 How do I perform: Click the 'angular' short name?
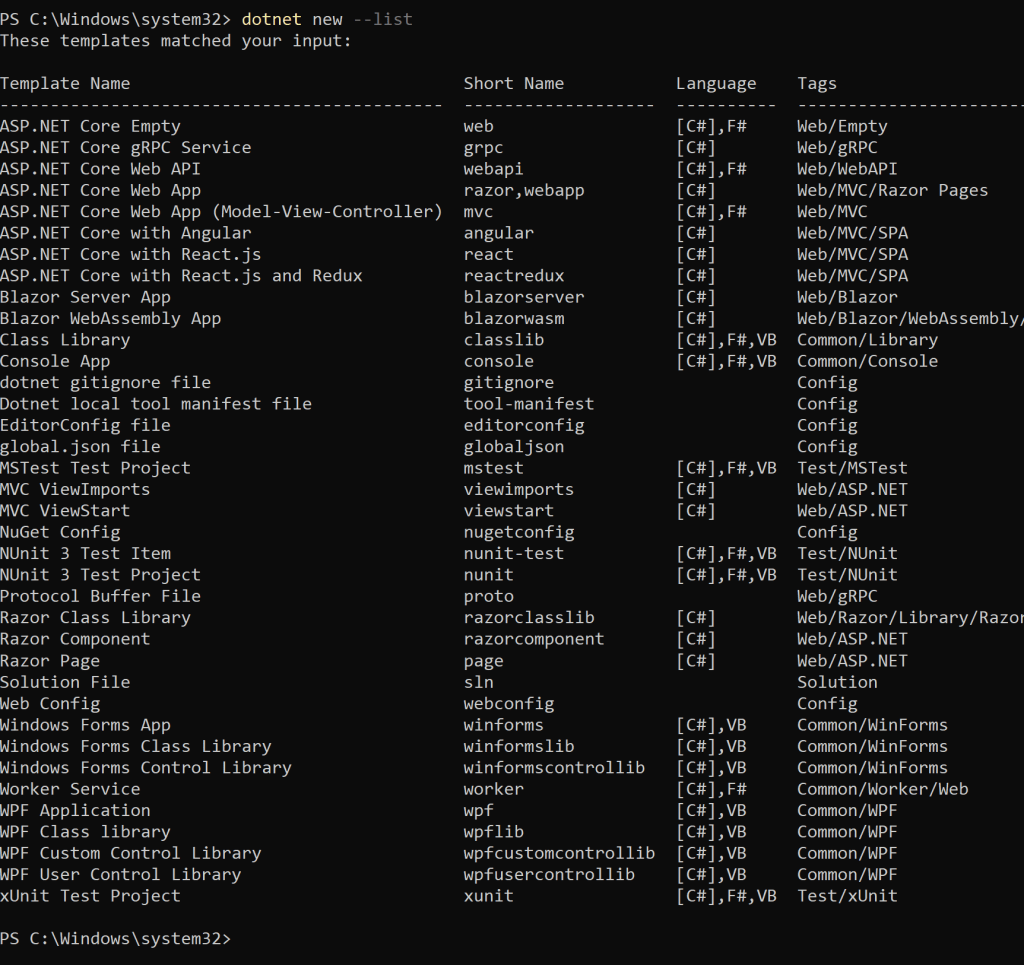click(498, 234)
